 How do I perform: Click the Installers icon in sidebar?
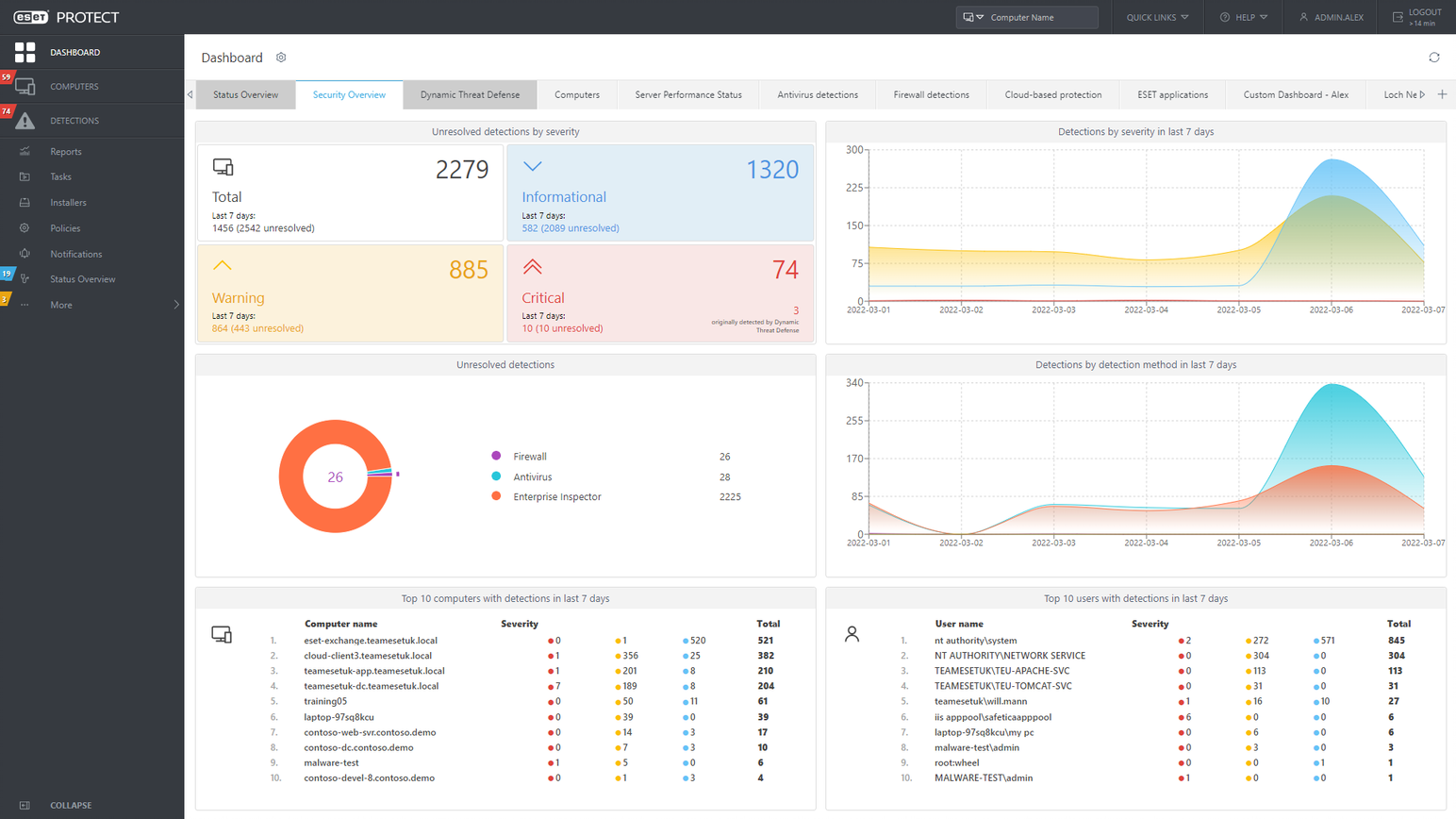(x=25, y=202)
